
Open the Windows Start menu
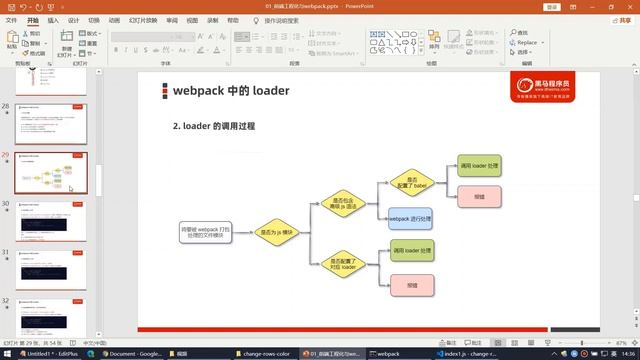7,354
